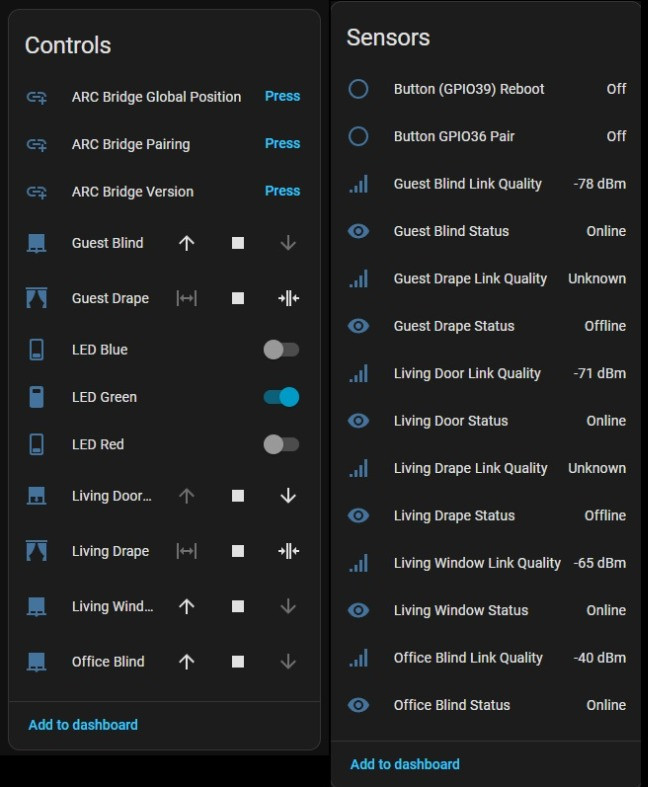Raise the Living Window blind
Image resolution: width=648 pixels, height=787 pixels.
(187, 607)
